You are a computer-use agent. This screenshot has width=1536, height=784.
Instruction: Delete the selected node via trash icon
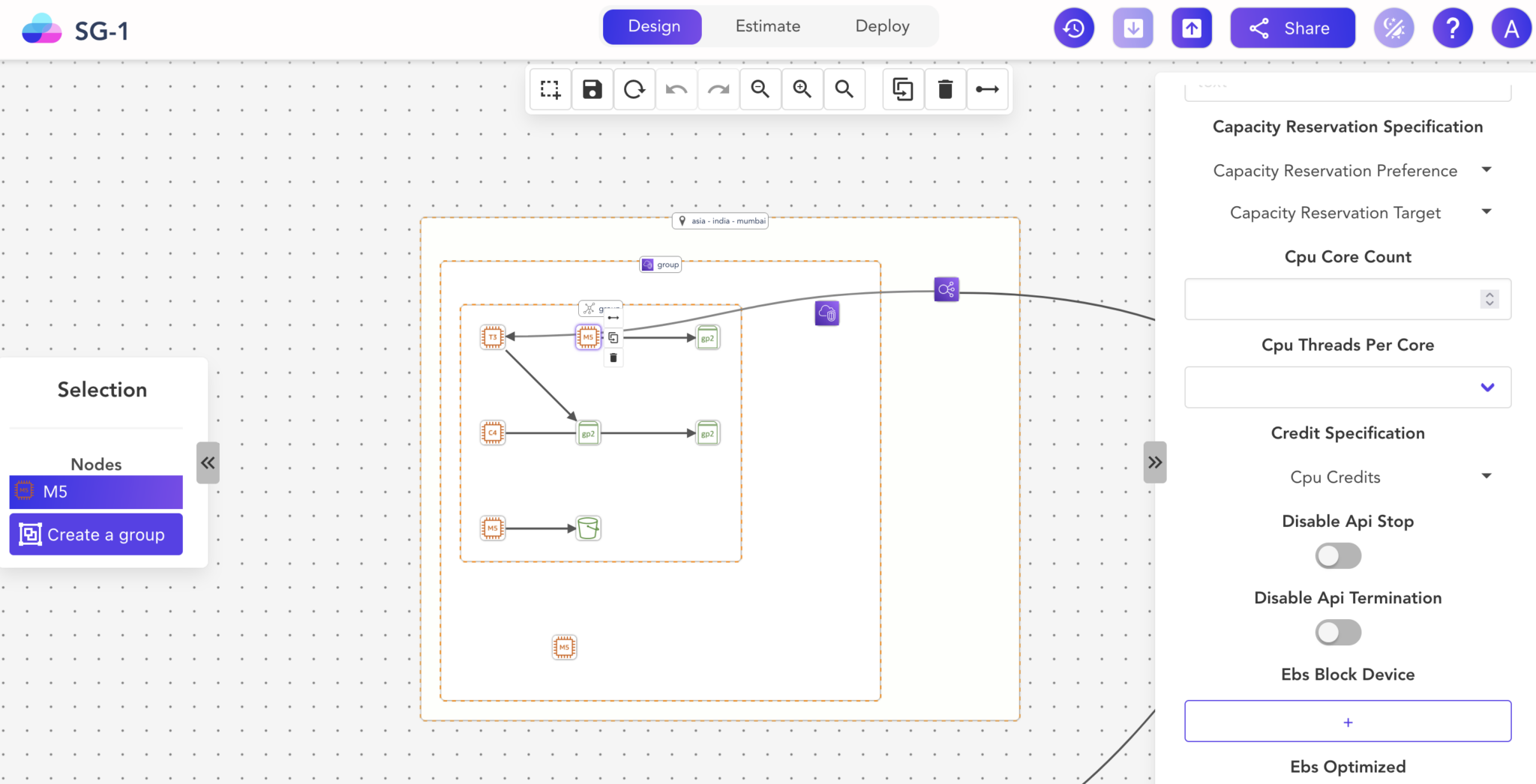[613, 358]
